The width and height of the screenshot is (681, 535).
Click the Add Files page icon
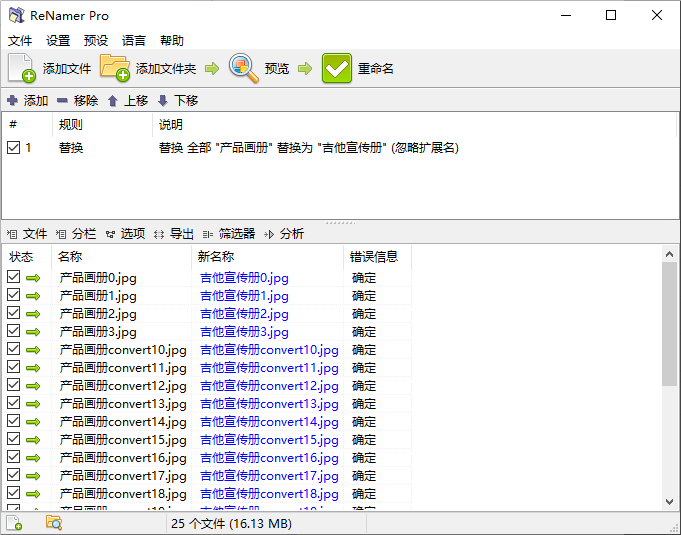pyautogui.click(x=22, y=68)
